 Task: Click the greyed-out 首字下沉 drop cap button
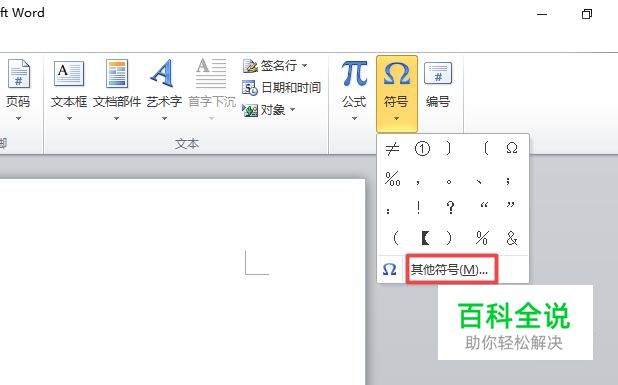coord(212,91)
